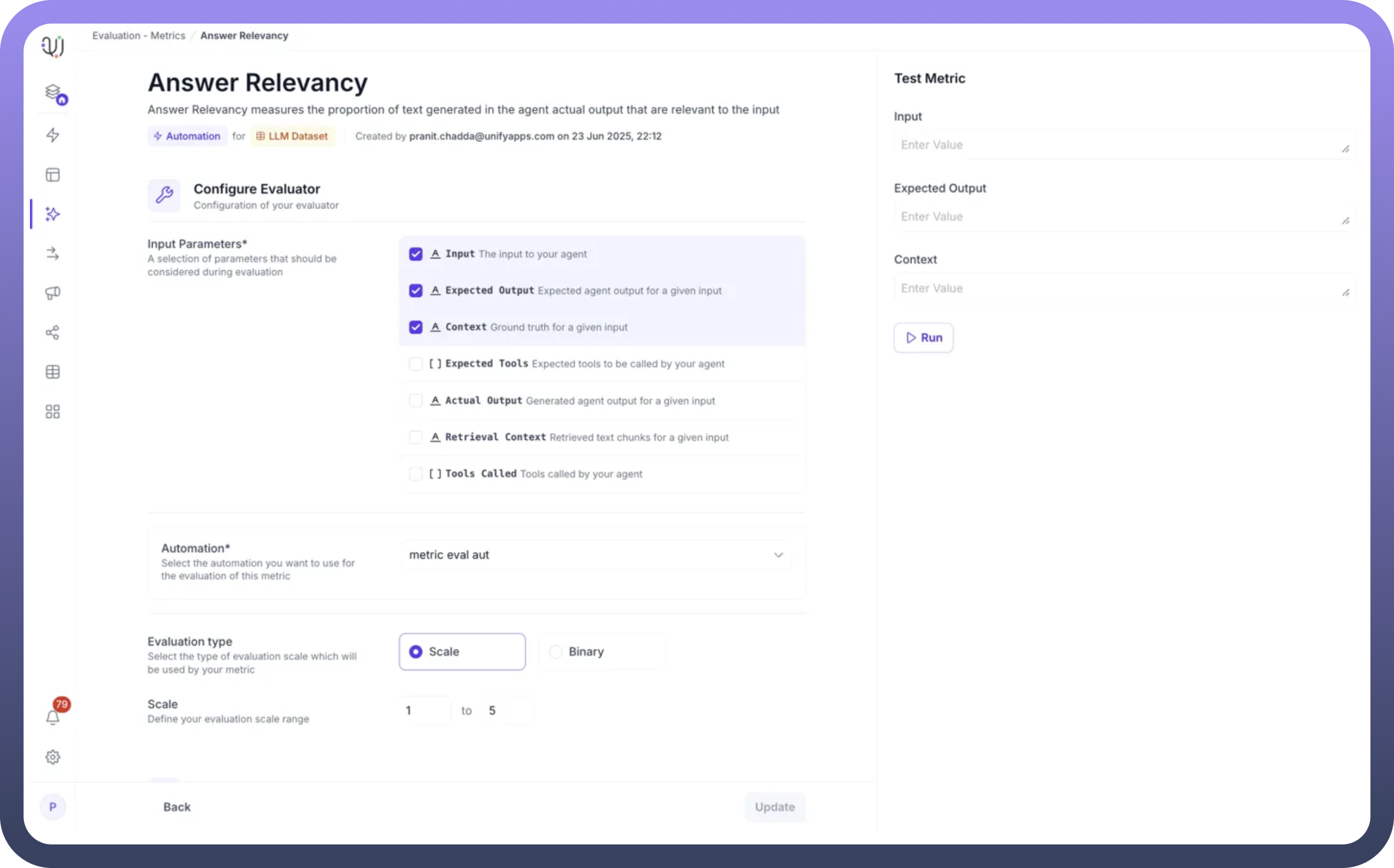This screenshot has width=1394, height=868.
Task: Open the megaphone campaigns sidebar icon
Action: (x=52, y=293)
